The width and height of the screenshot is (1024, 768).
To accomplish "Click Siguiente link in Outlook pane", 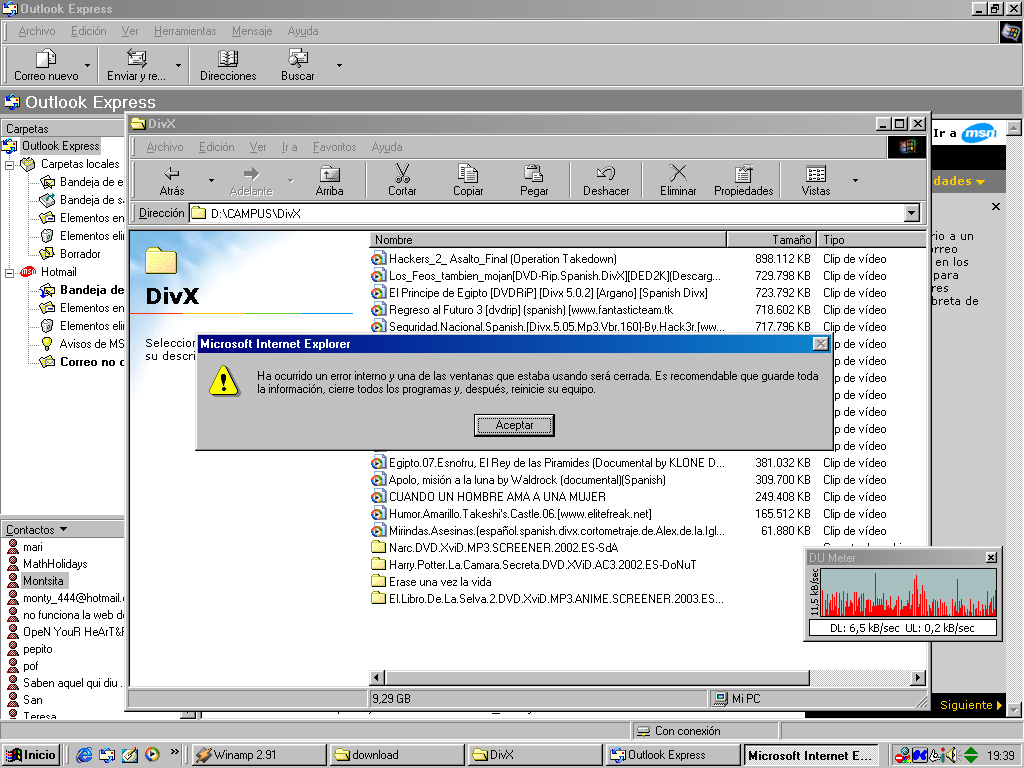I will tap(970, 705).
